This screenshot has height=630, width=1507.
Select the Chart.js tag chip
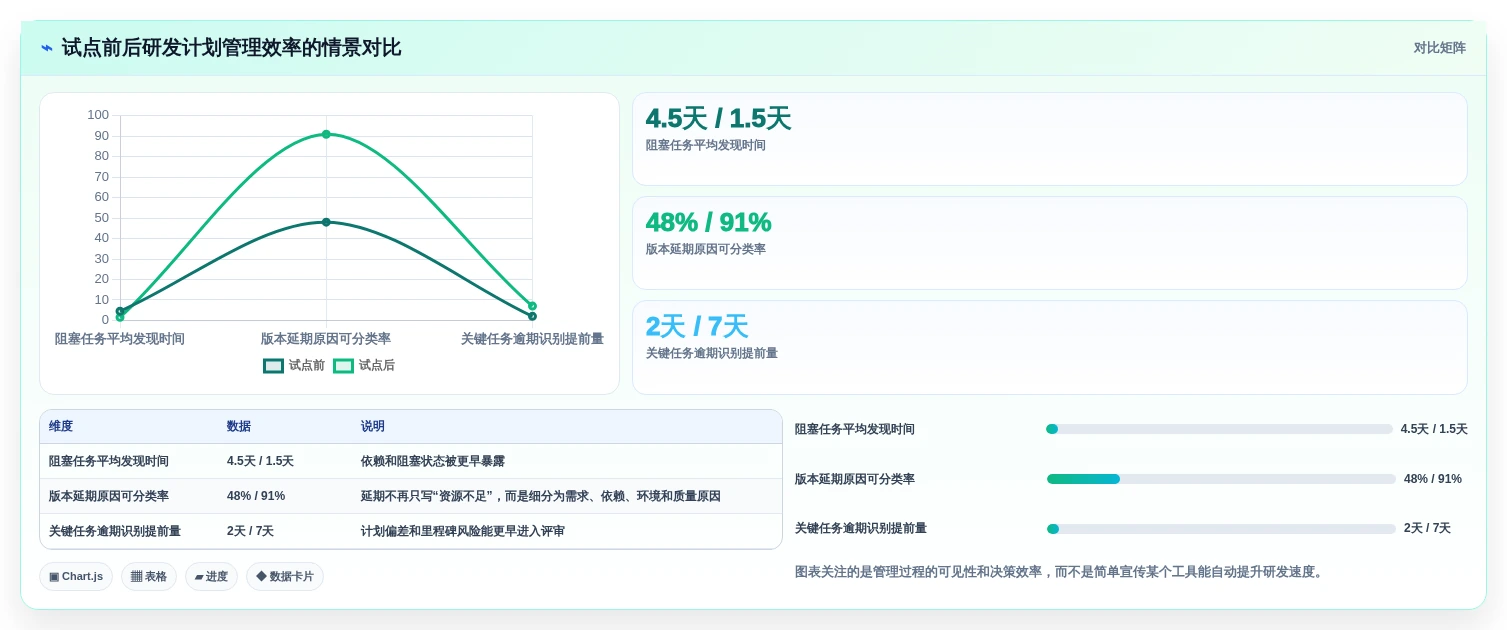(x=76, y=576)
